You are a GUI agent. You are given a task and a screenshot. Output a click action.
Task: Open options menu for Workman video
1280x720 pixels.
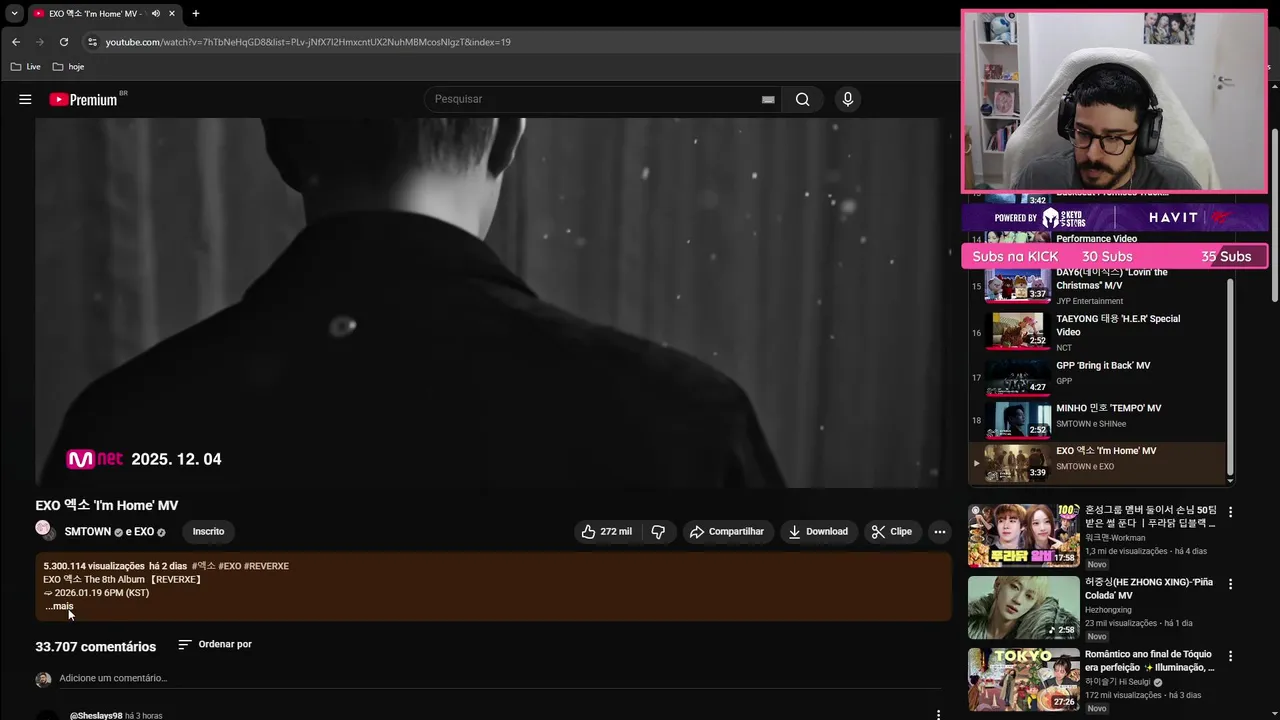1231,512
